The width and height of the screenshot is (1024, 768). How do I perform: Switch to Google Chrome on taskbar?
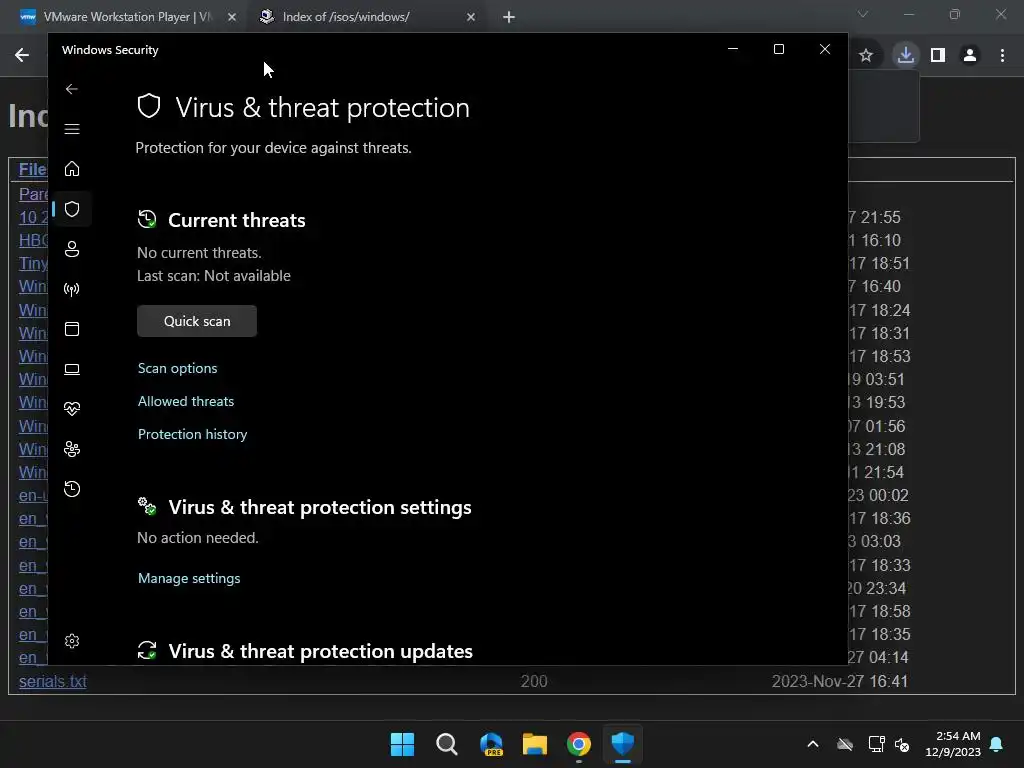tap(579, 744)
